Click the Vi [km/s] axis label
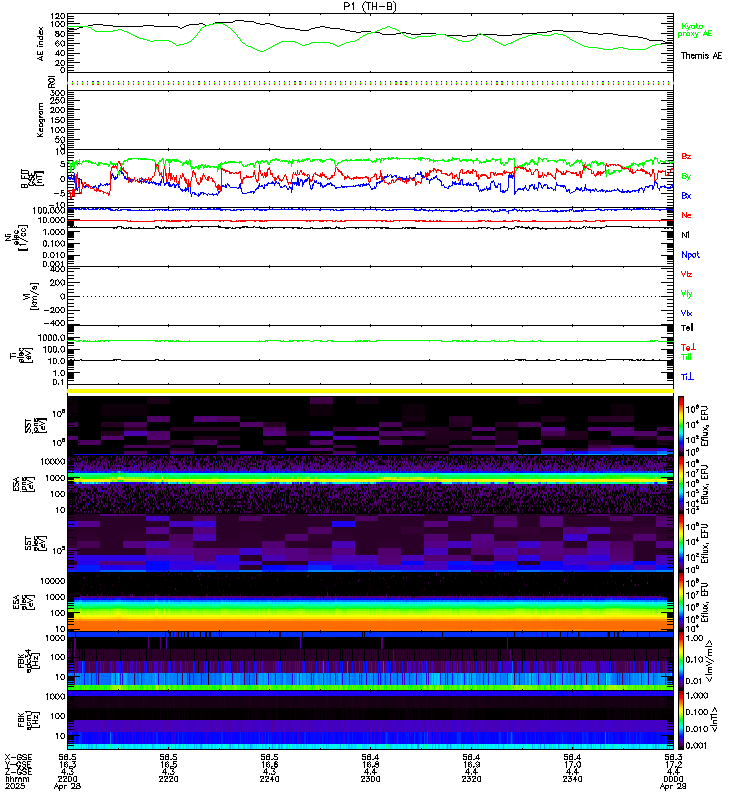This screenshot has height=800, width=750. [x=31, y=296]
